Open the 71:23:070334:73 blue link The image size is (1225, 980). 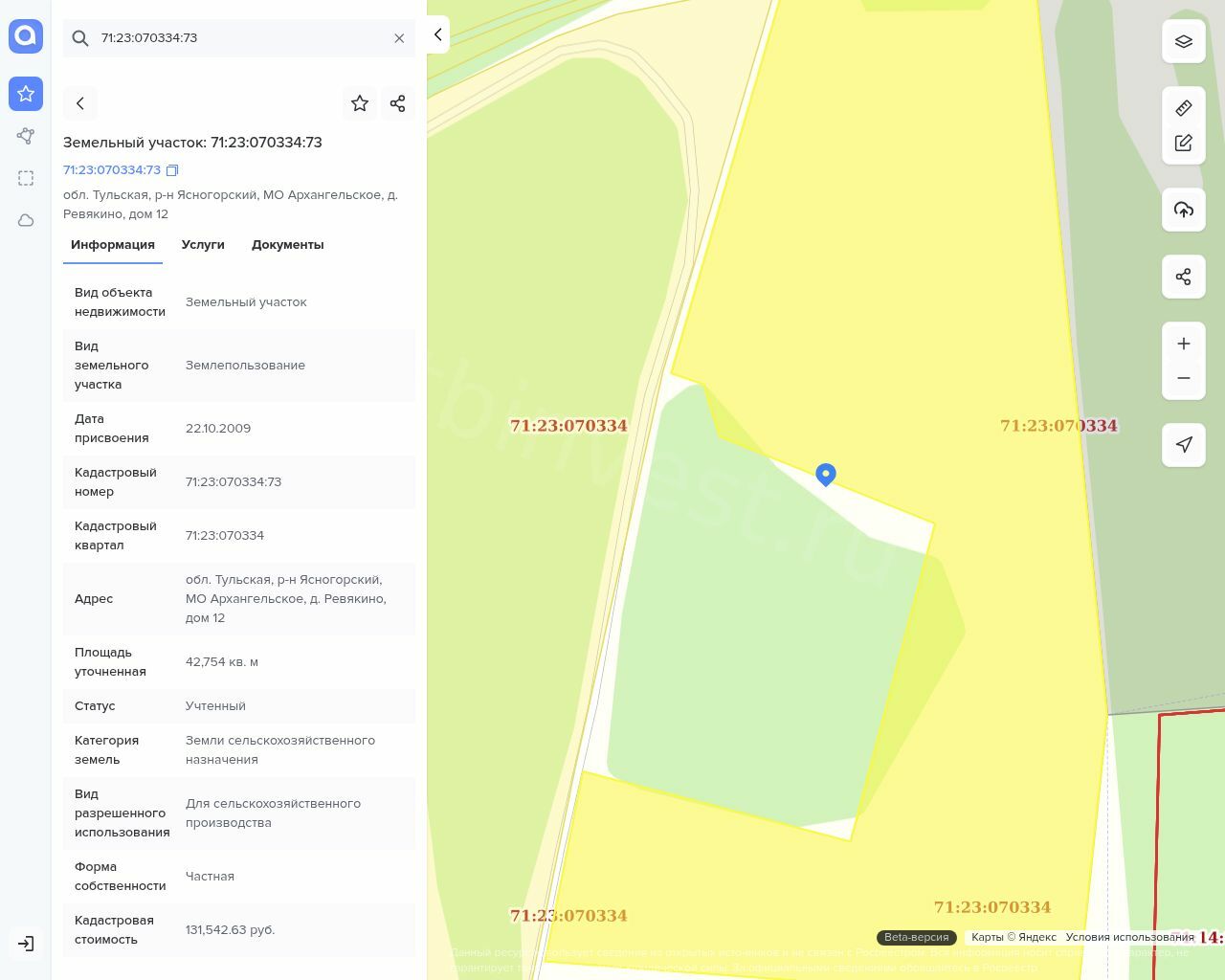(112, 170)
